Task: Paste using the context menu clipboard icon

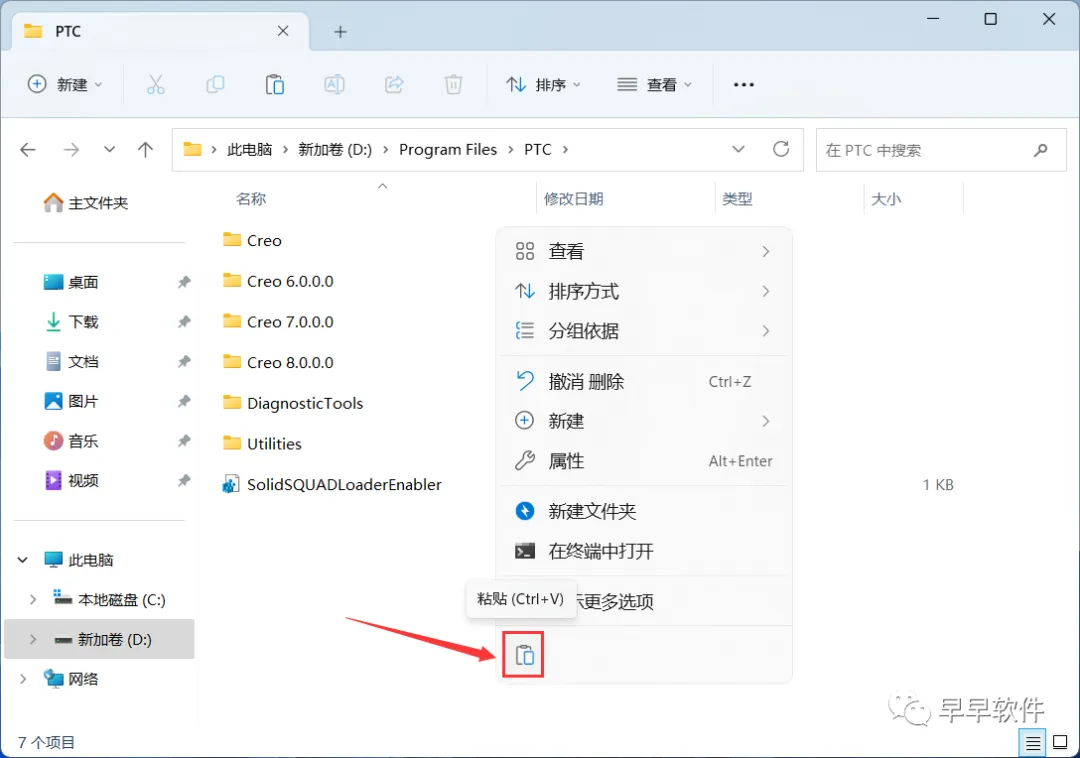Action: click(523, 655)
